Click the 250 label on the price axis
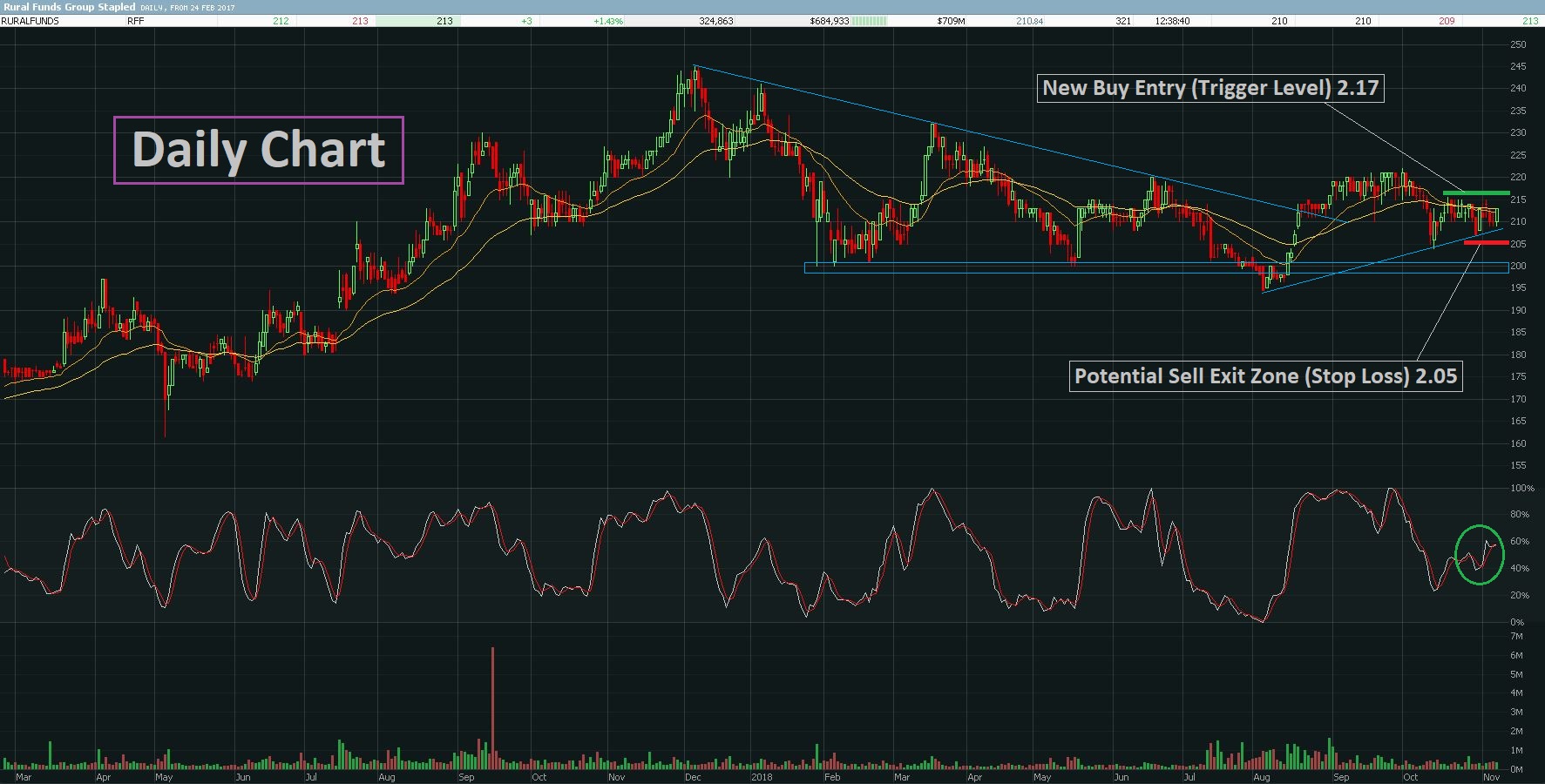This screenshot has height=784, width=1545. point(1518,44)
